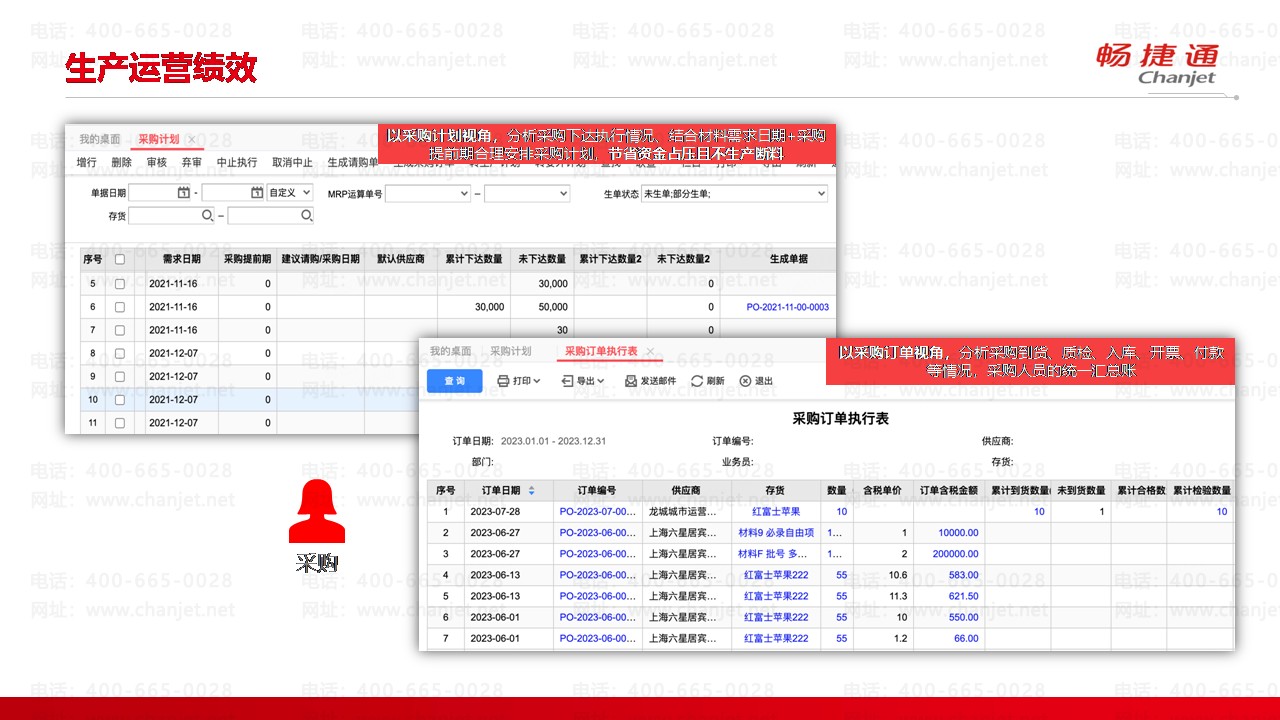Viewport: 1280px width, 720px height.
Task: Click the 订单编号 column header
Action: point(597,491)
